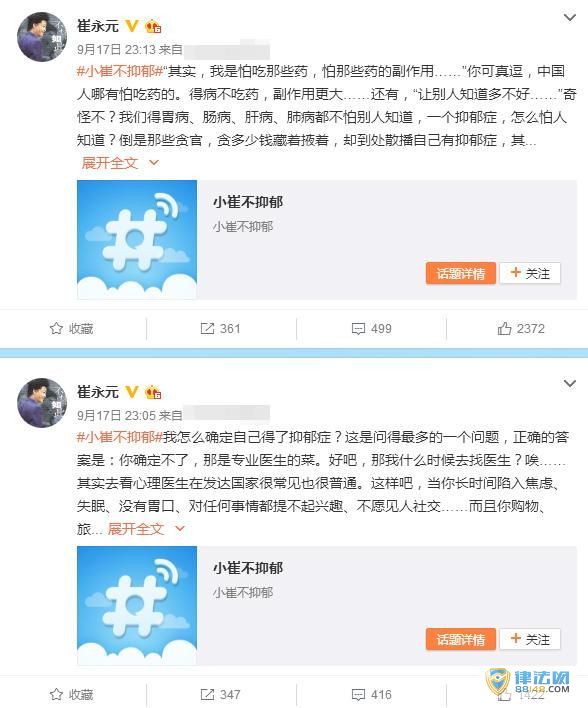Click the repost icon showing 347
This screenshot has width=588, height=708.
pos(207,694)
